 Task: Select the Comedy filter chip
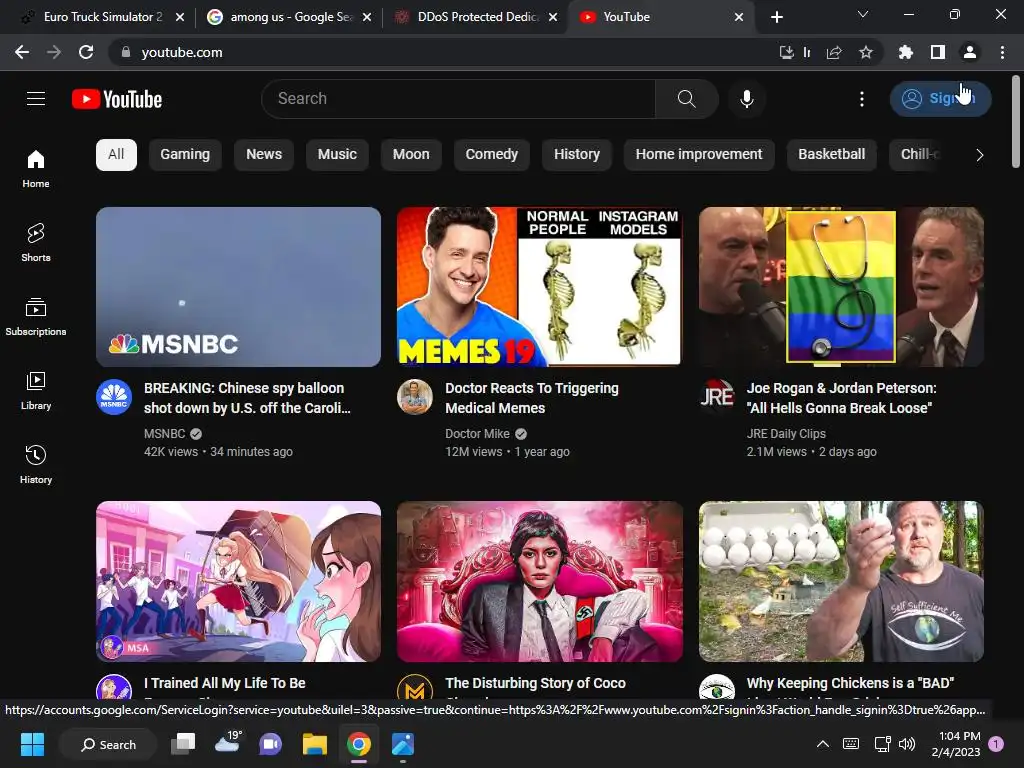click(491, 155)
